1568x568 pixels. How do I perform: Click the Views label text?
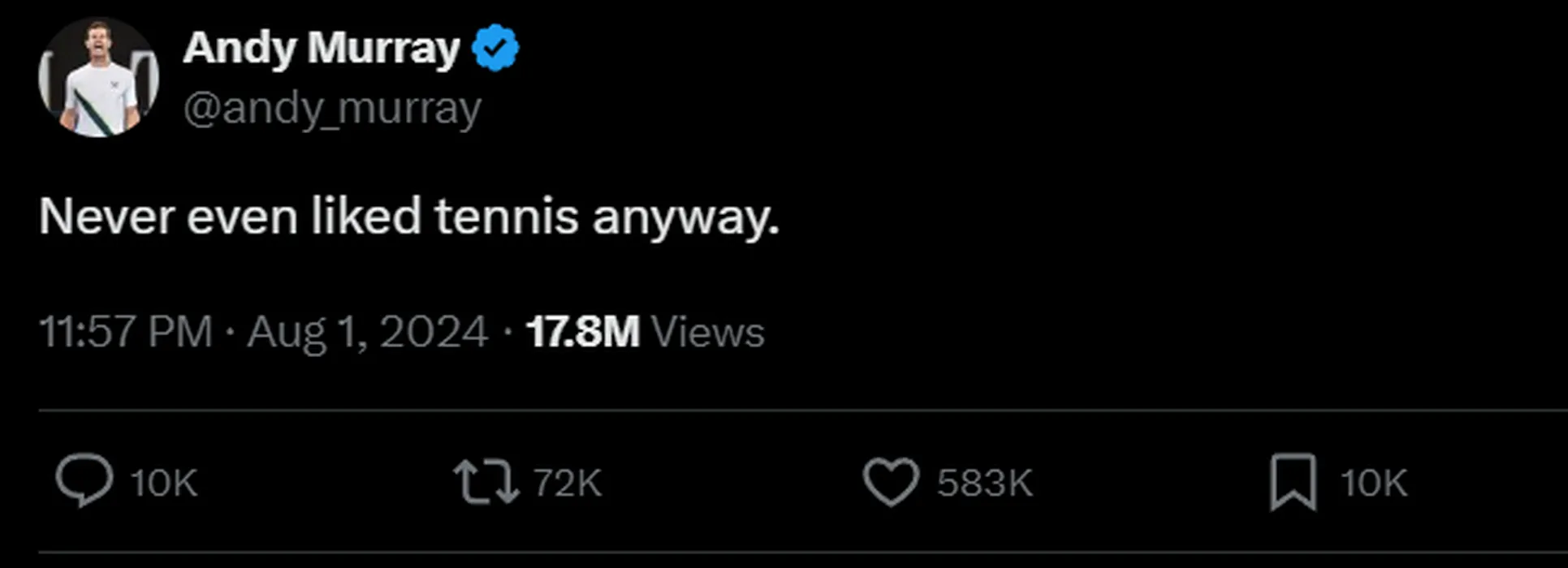click(x=708, y=332)
